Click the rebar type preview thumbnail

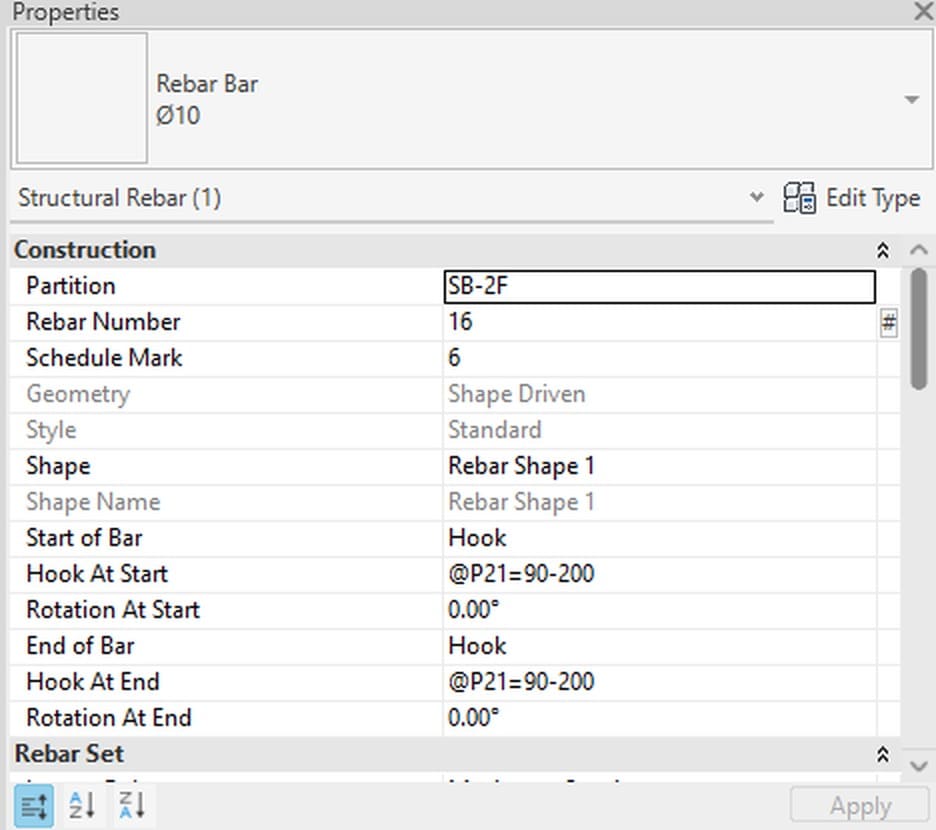coord(82,98)
